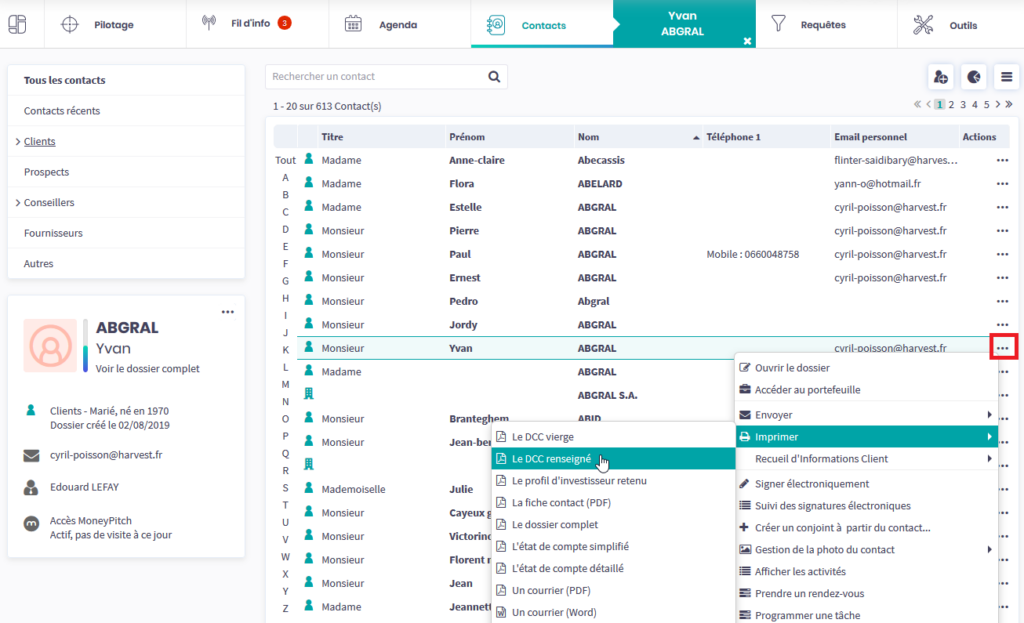Expand the Clients category

pyautogui.click(x=19, y=142)
